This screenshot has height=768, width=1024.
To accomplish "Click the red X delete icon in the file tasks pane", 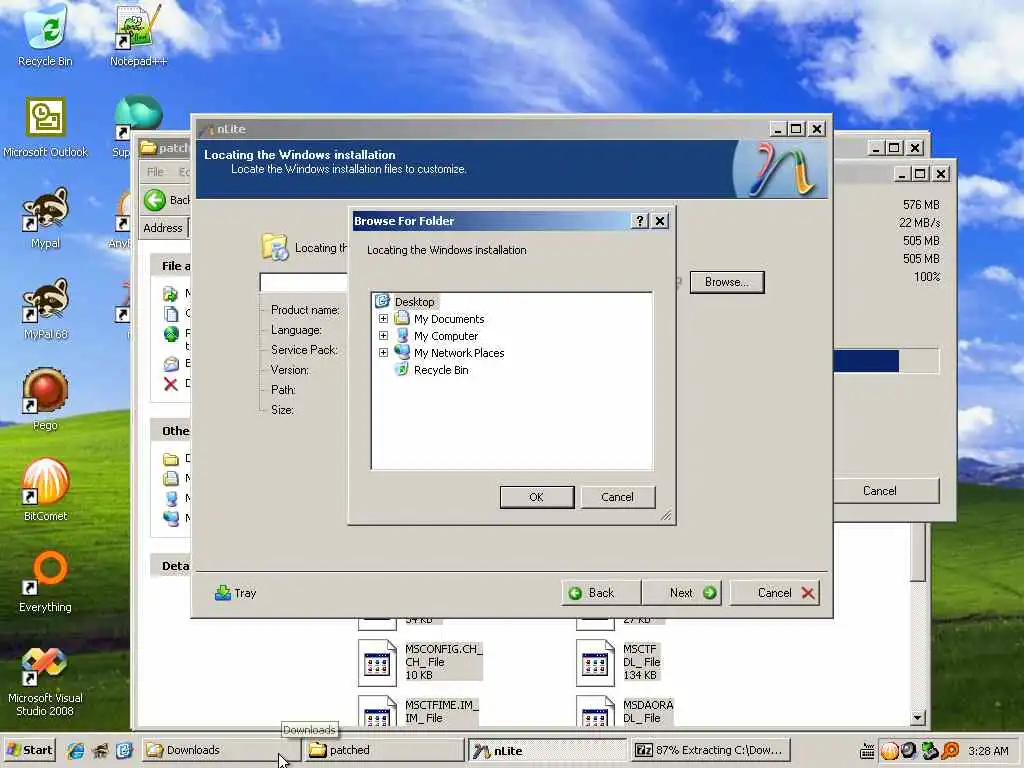I will pos(170,384).
